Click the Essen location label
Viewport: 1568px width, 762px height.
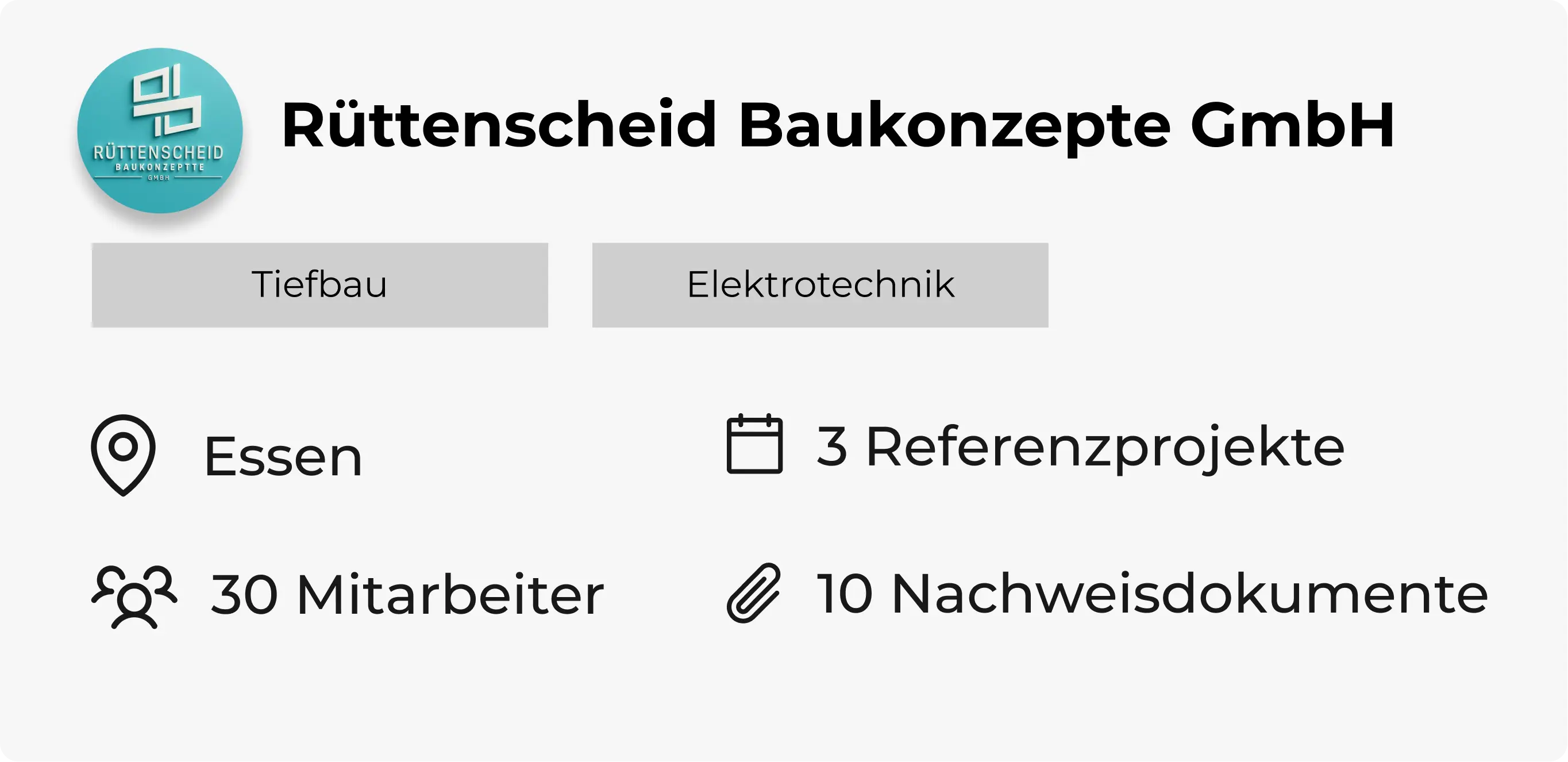point(282,455)
